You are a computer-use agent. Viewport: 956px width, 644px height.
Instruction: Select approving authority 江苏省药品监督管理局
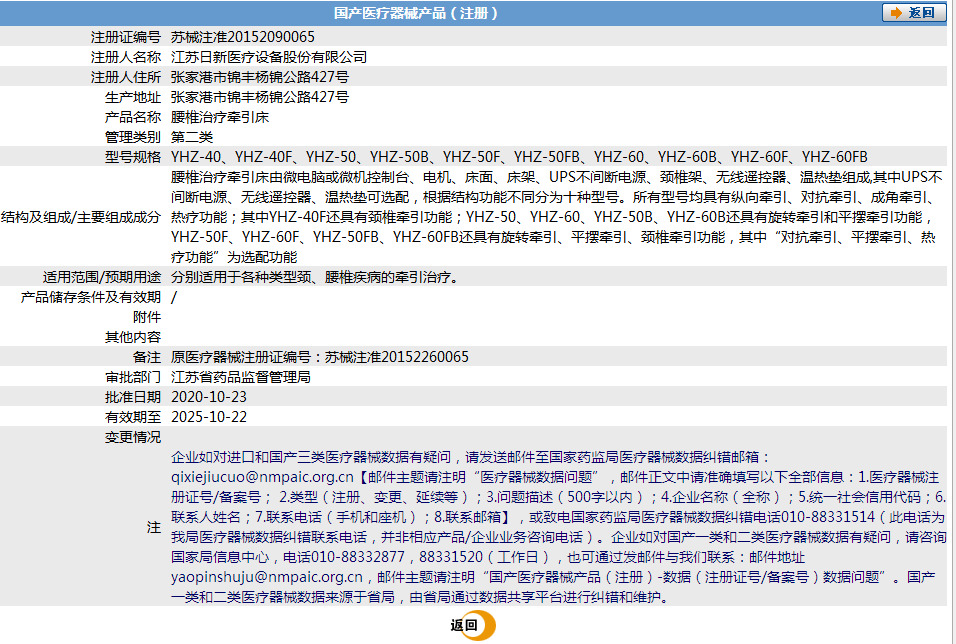(241, 377)
